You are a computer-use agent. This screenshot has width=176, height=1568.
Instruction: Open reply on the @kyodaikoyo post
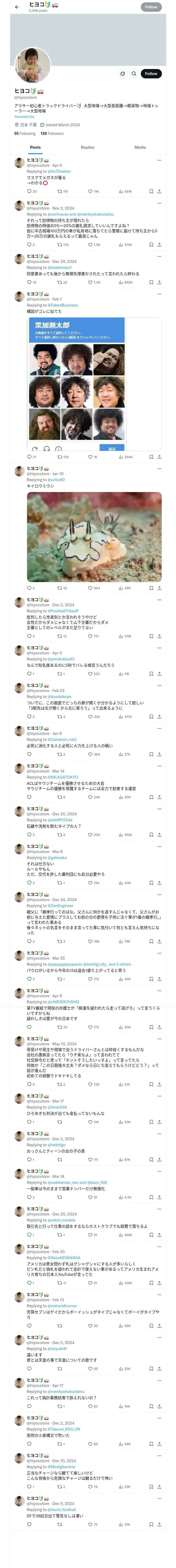[29, 716]
